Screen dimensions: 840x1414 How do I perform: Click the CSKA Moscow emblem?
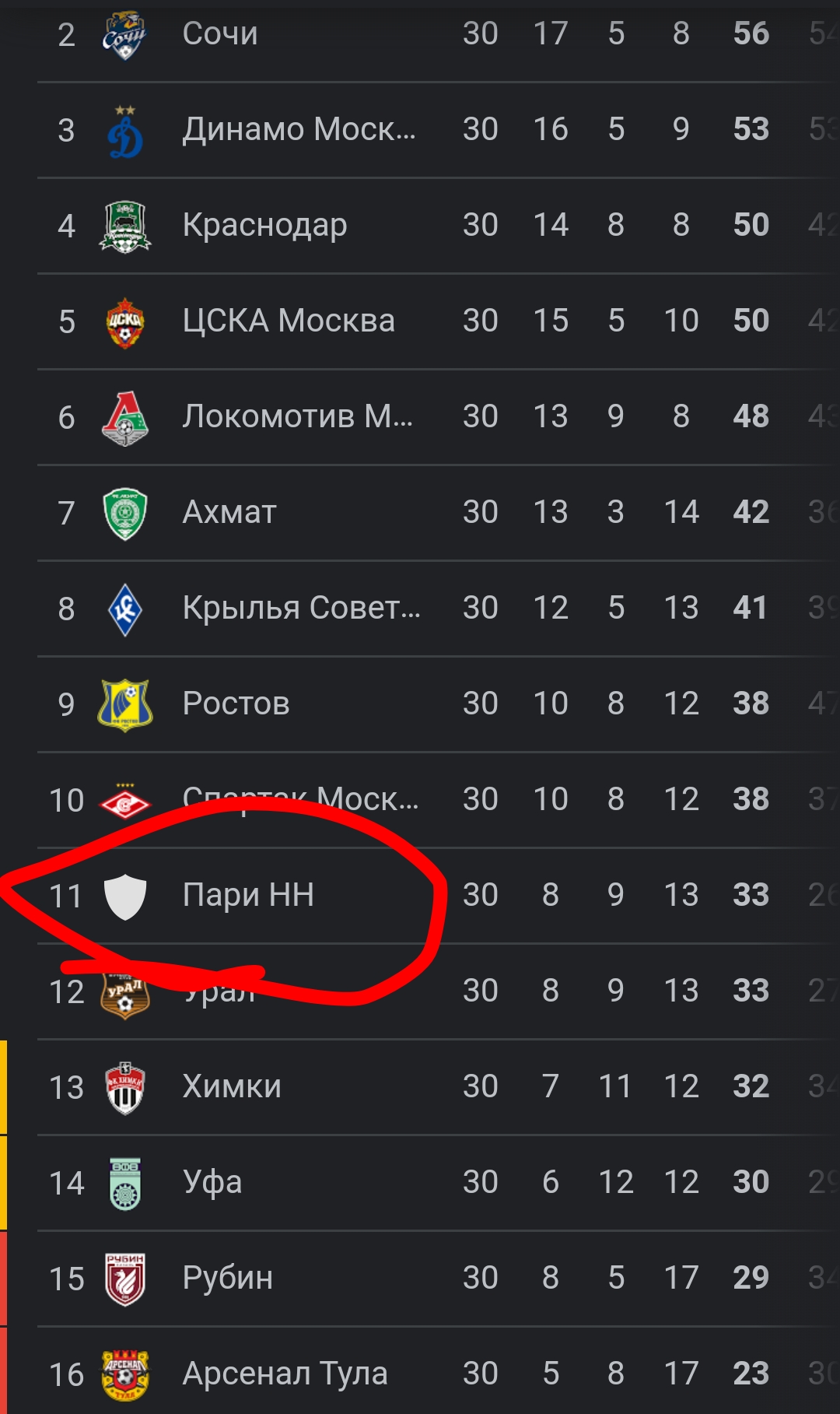(124, 322)
